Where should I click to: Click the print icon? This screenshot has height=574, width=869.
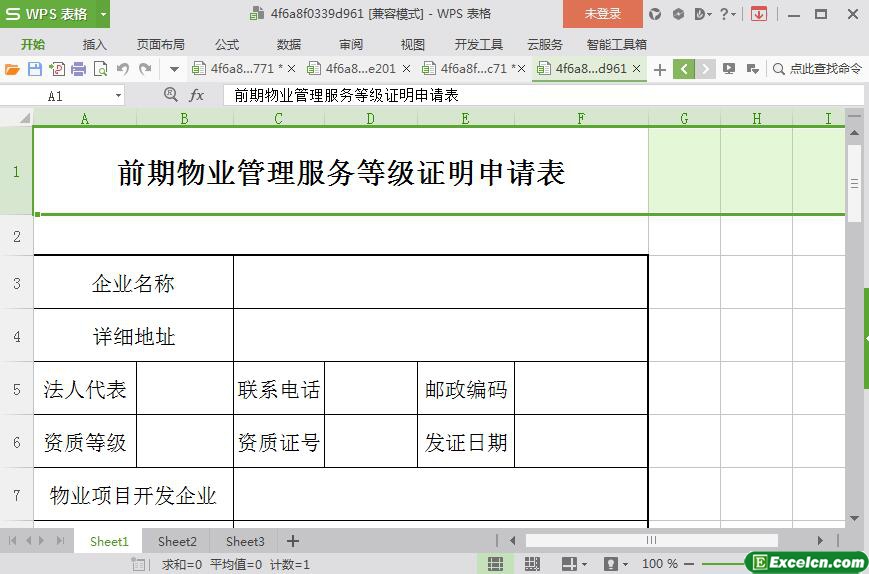(78, 69)
